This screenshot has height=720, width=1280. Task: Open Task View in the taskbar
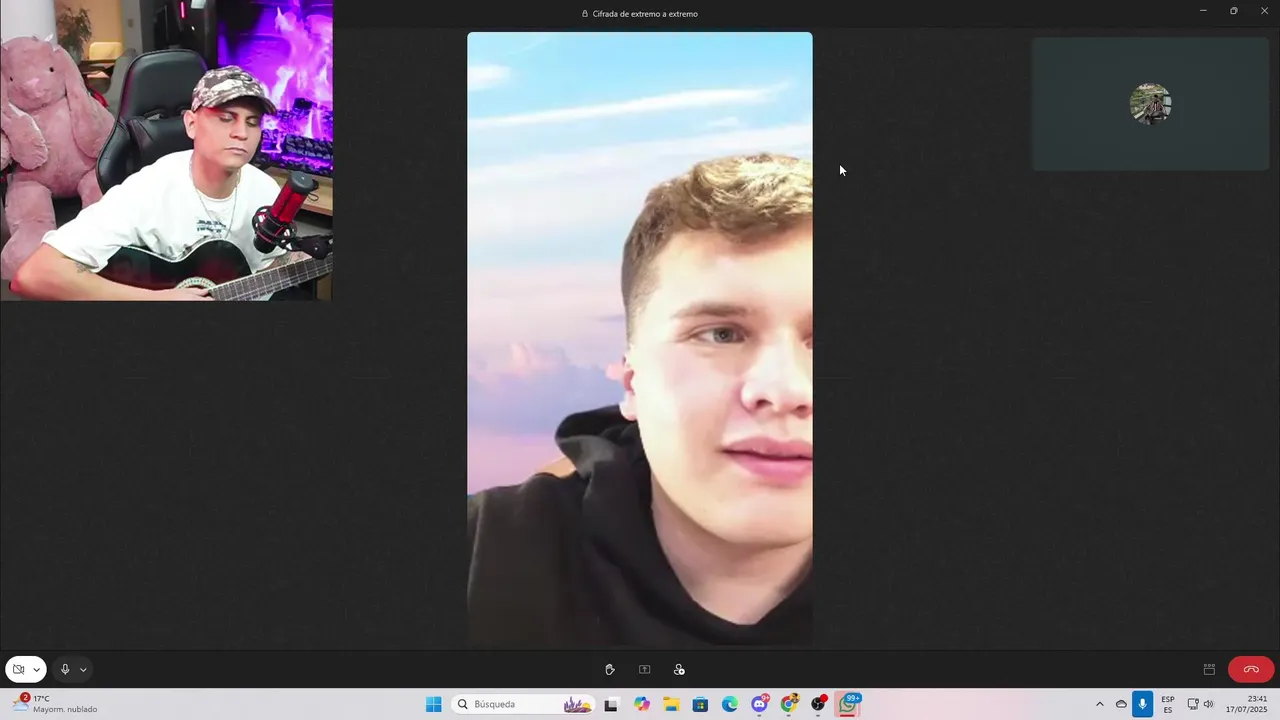[611, 704]
